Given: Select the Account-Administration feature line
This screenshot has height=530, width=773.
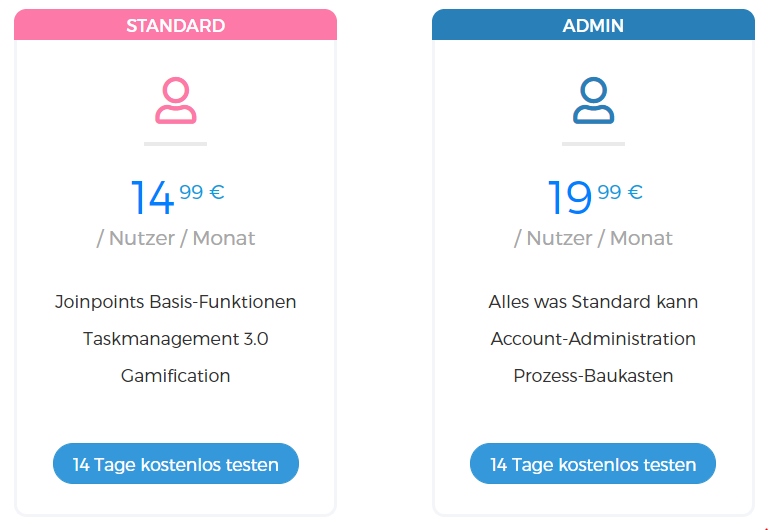Looking at the screenshot, I should [x=593, y=339].
